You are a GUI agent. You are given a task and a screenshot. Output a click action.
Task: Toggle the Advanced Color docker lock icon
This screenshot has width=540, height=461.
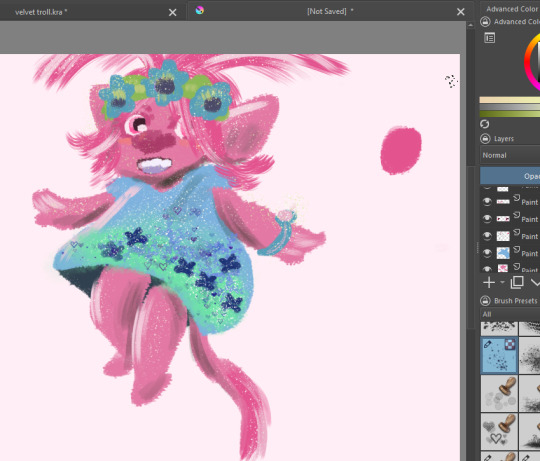[485, 22]
